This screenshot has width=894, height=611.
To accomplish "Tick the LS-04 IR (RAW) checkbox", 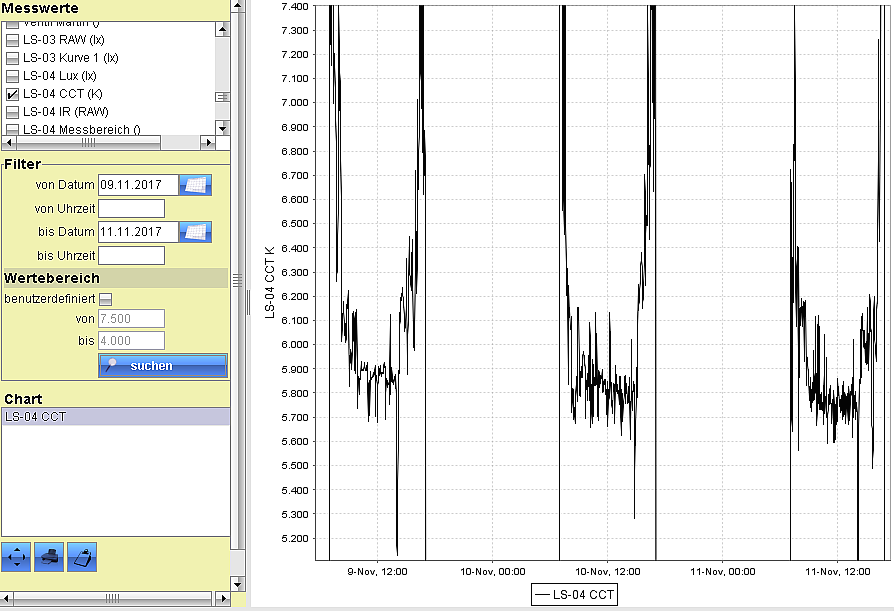I will (13, 112).
